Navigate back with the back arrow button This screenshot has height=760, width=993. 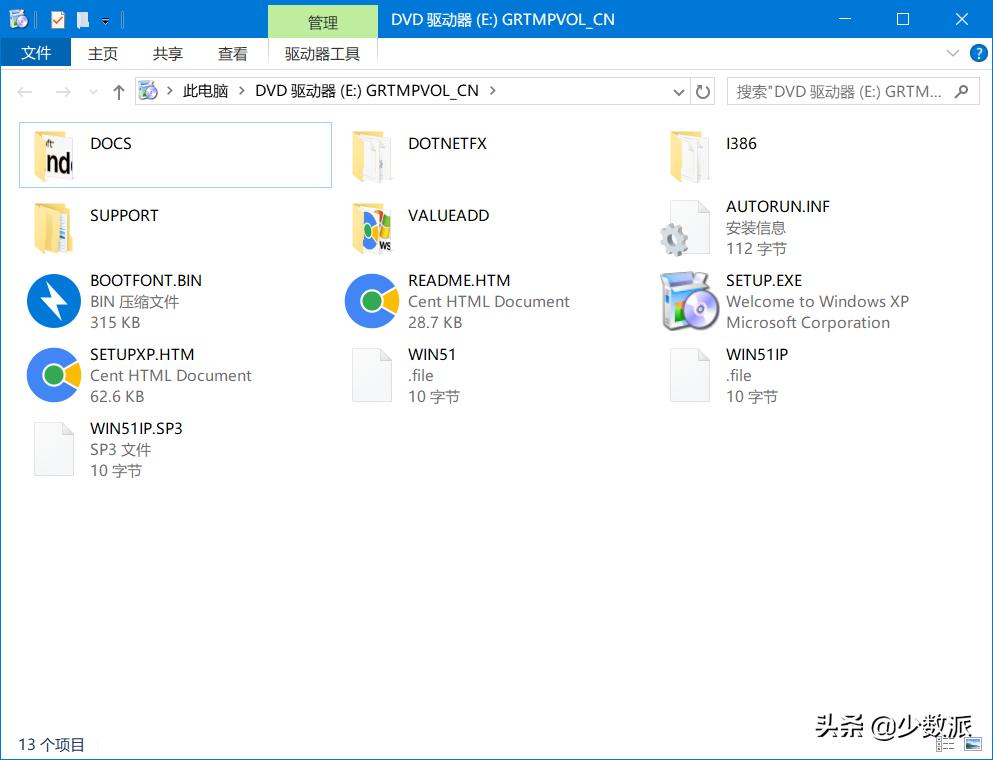pyautogui.click(x=24, y=90)
